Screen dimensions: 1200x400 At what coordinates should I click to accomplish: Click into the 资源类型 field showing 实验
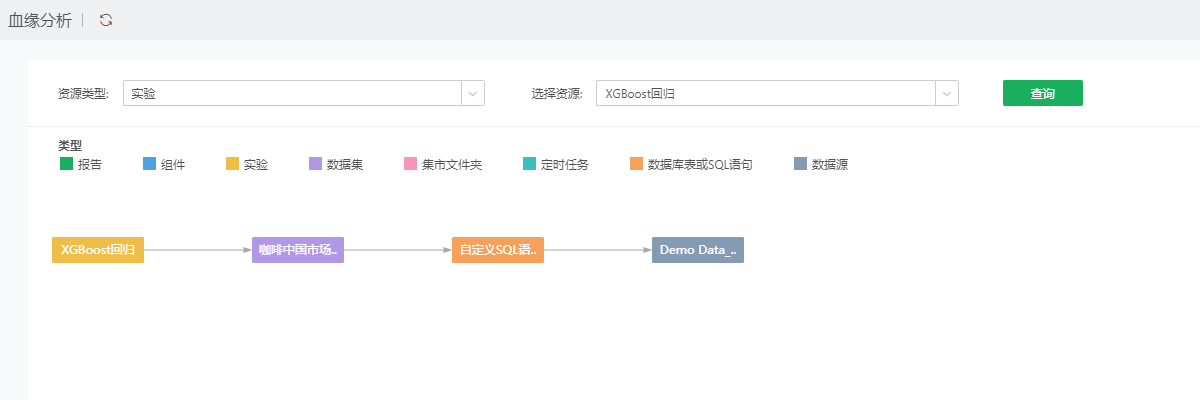click(291, 93)
